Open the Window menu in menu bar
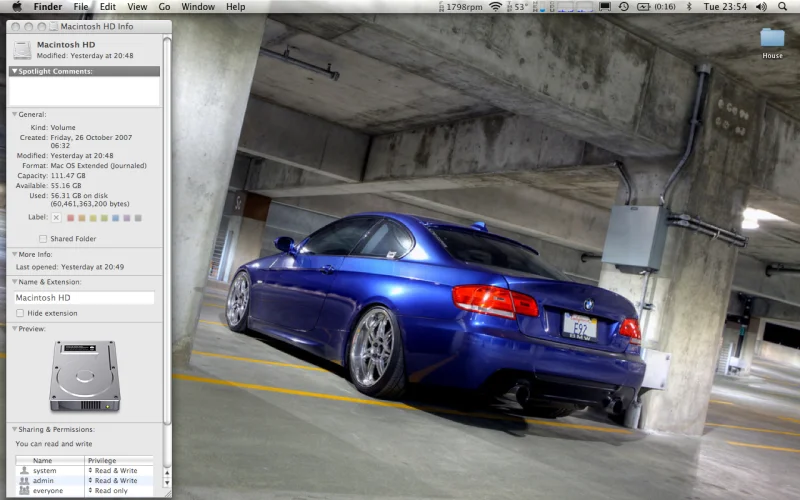This screenshot has width=800, height=500. [x=198, y=7]
